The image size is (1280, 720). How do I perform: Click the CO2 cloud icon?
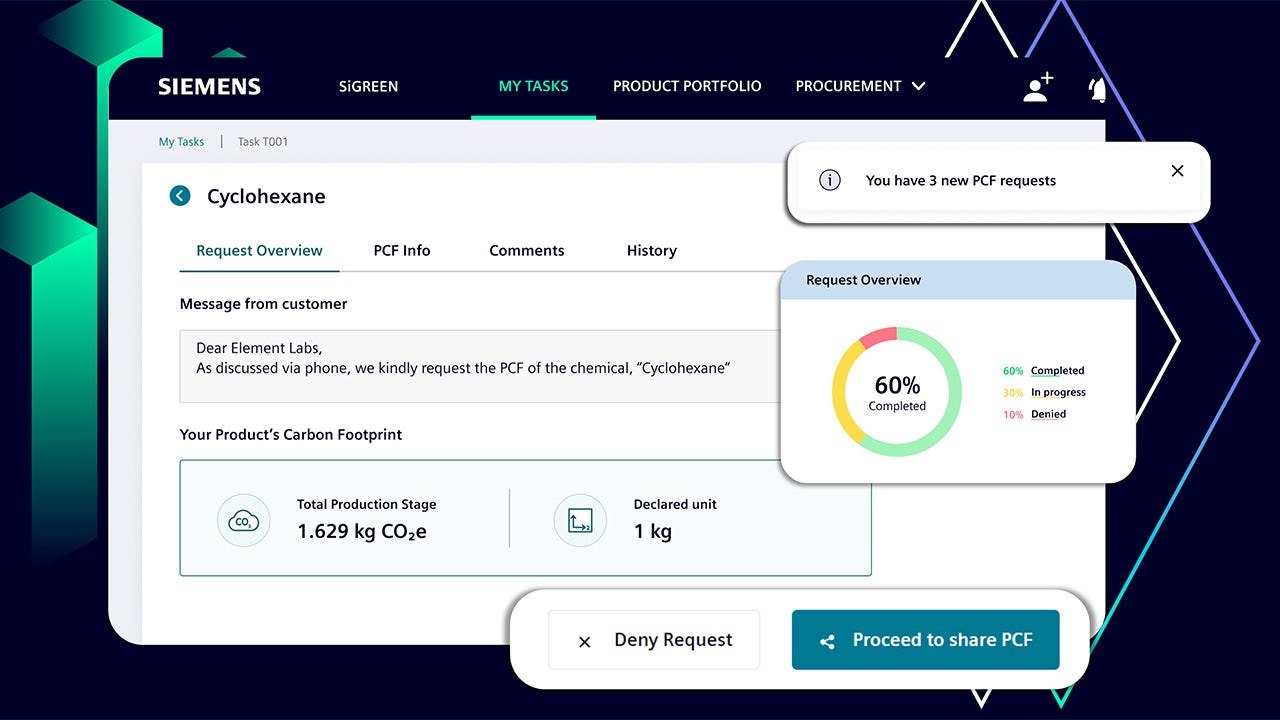[x=243, y=520]
